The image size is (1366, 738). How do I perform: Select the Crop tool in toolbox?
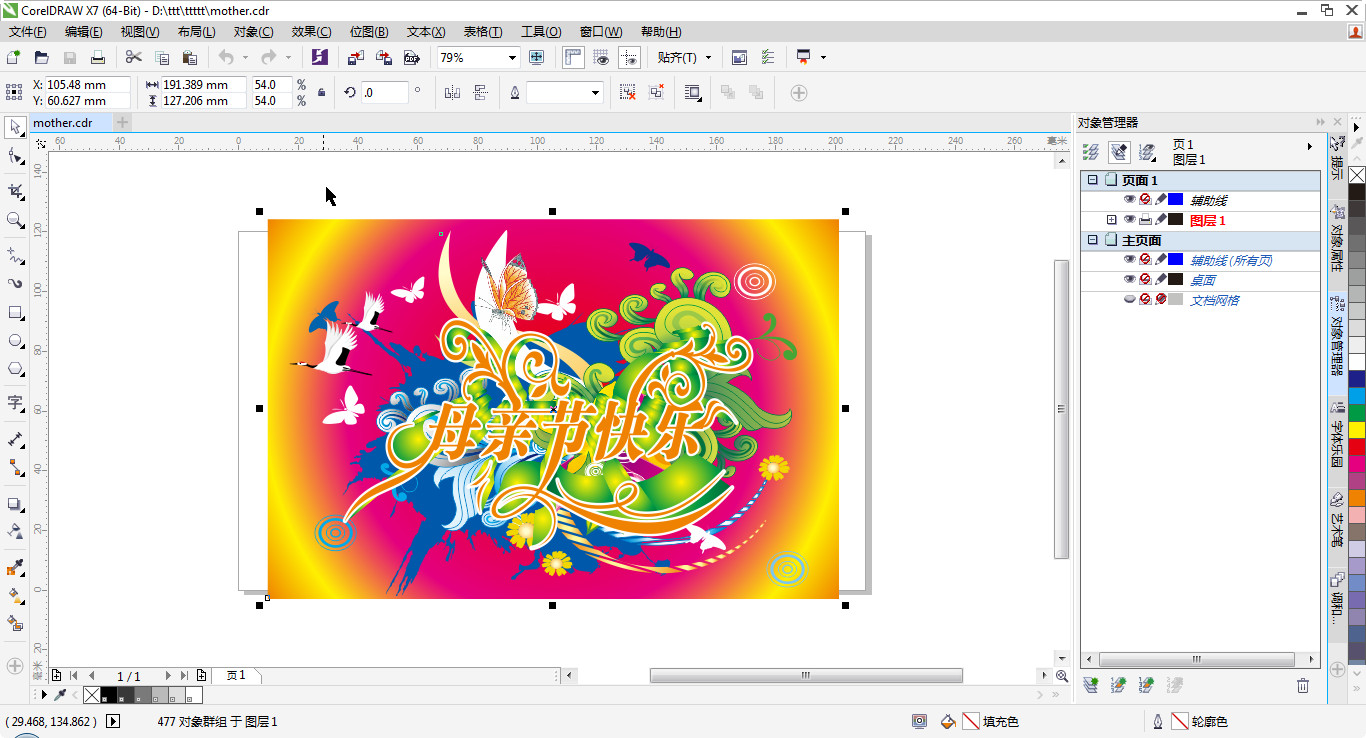tap(15, 190)
